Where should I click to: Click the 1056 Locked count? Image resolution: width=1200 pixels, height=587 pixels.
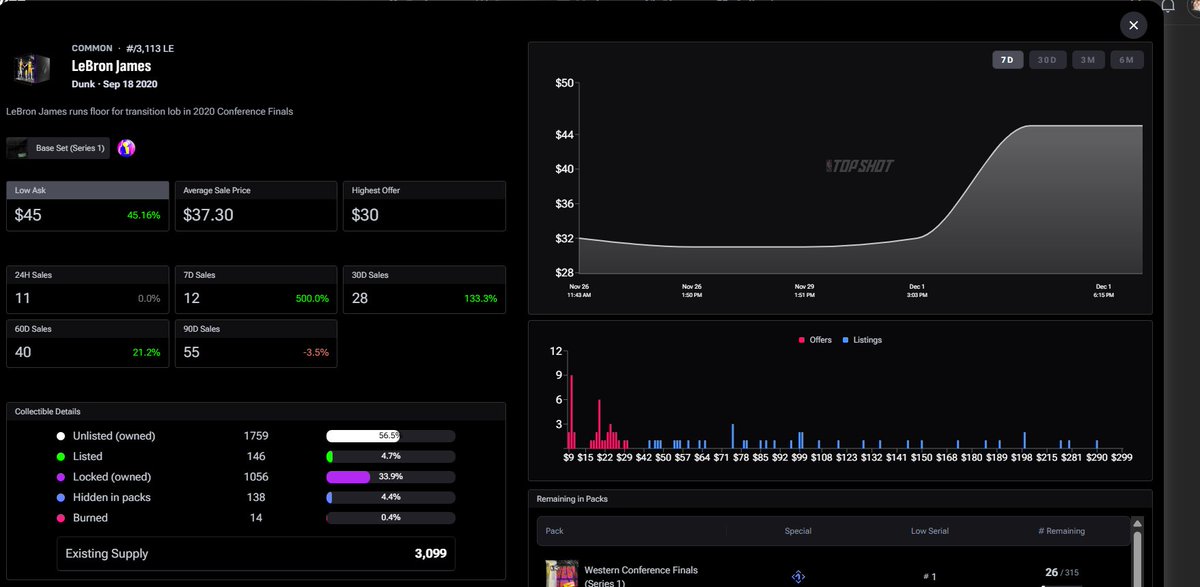(x=256, y=477)
